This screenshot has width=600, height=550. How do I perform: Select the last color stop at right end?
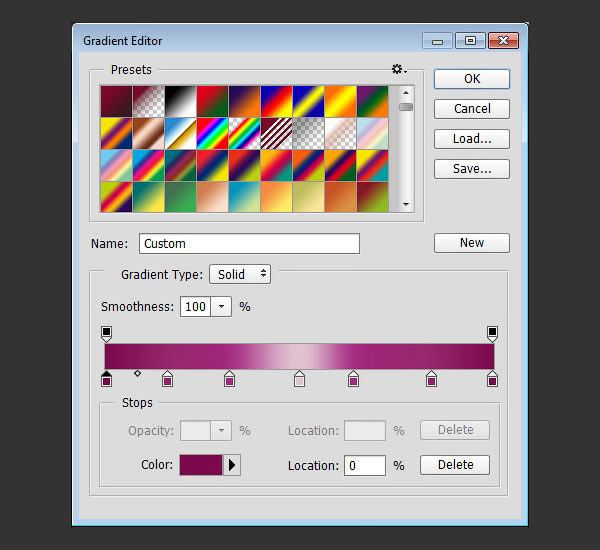coord(492,379)
